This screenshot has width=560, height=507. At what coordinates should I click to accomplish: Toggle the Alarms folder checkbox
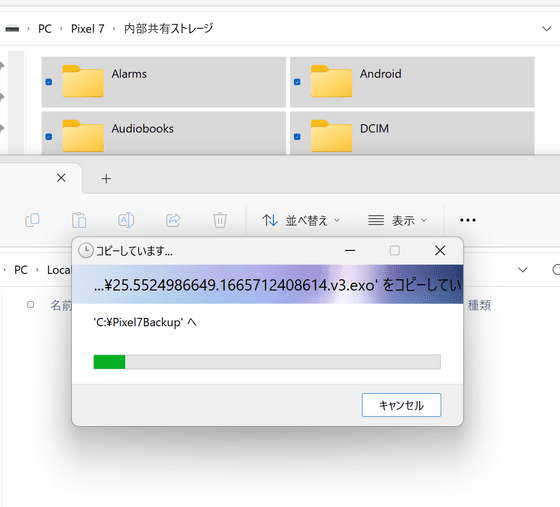tap(49, 82)
